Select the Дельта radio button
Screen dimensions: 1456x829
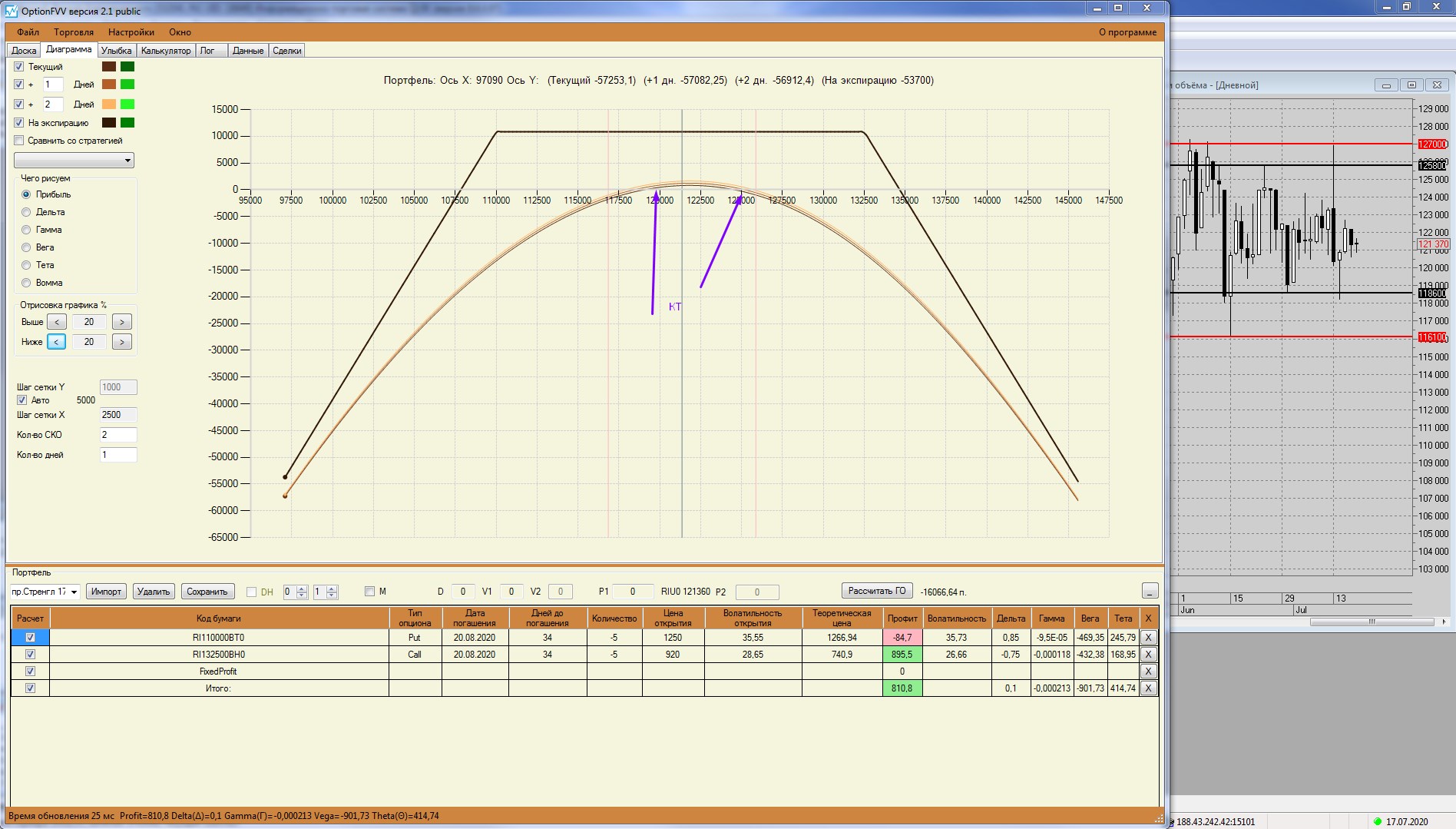coord(26,212)
